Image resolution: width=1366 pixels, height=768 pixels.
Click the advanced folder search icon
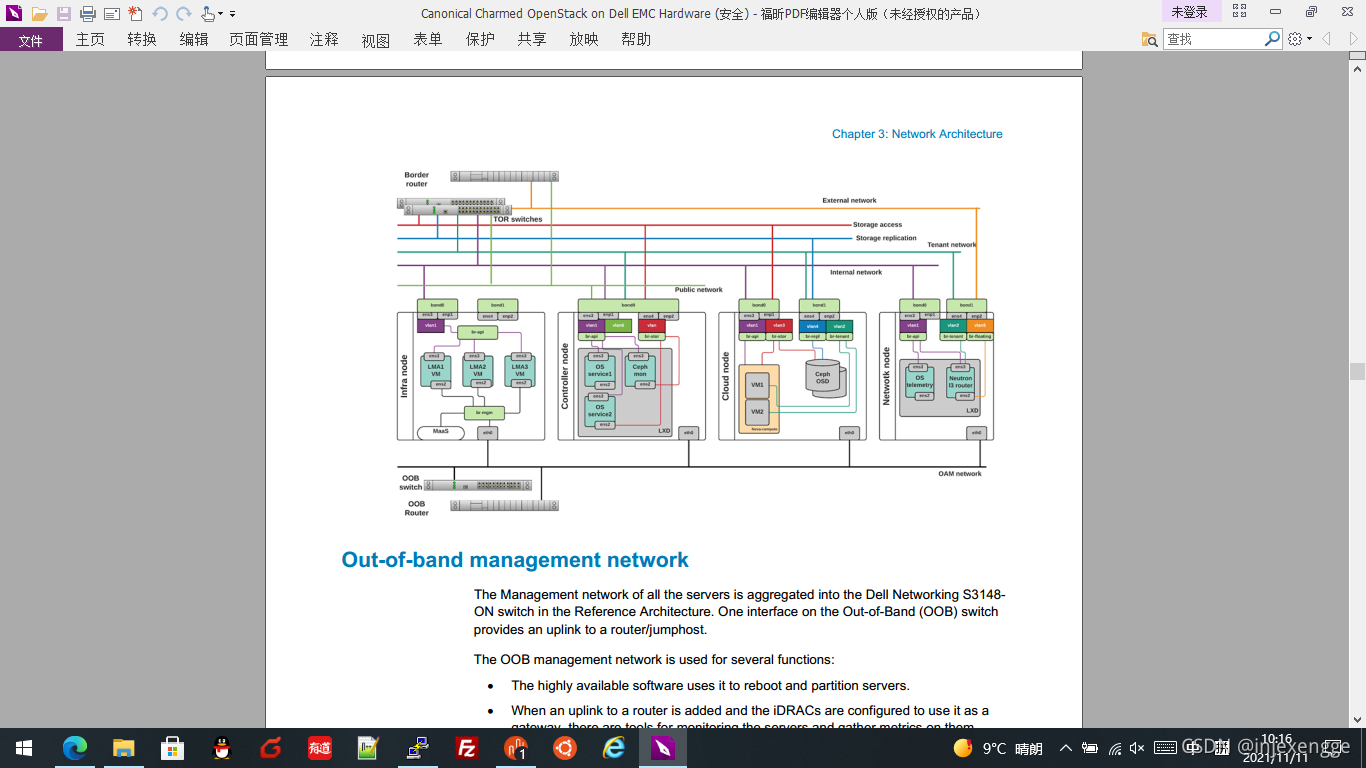[1150, 39]
